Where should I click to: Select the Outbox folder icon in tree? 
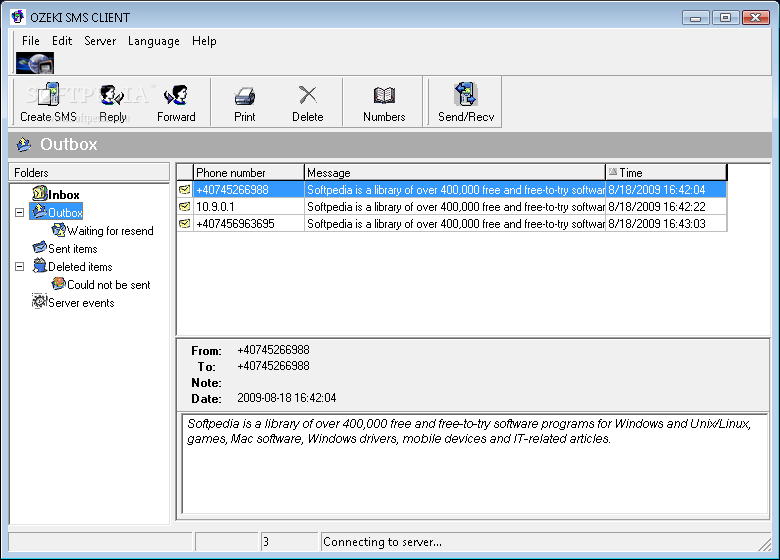pyautogui.click(x=39, y=211)
